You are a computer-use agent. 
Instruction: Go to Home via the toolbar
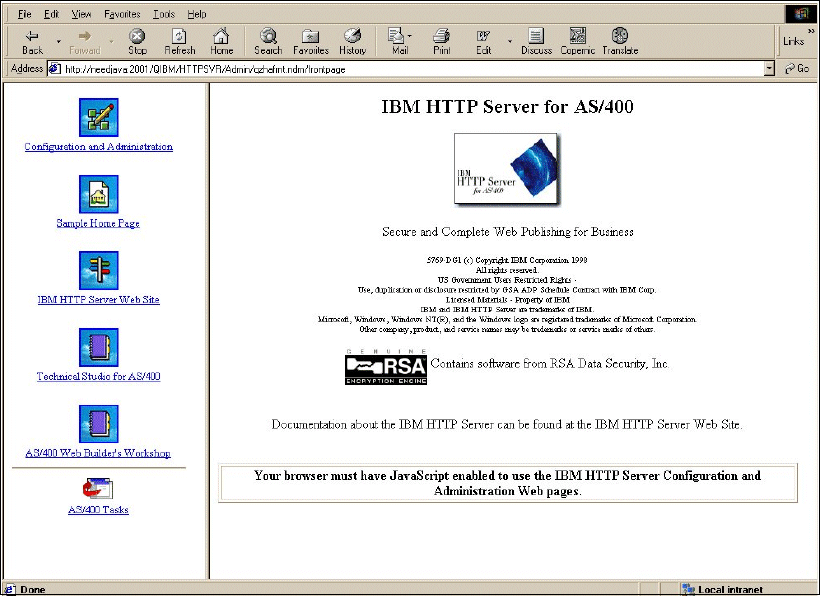221,41
